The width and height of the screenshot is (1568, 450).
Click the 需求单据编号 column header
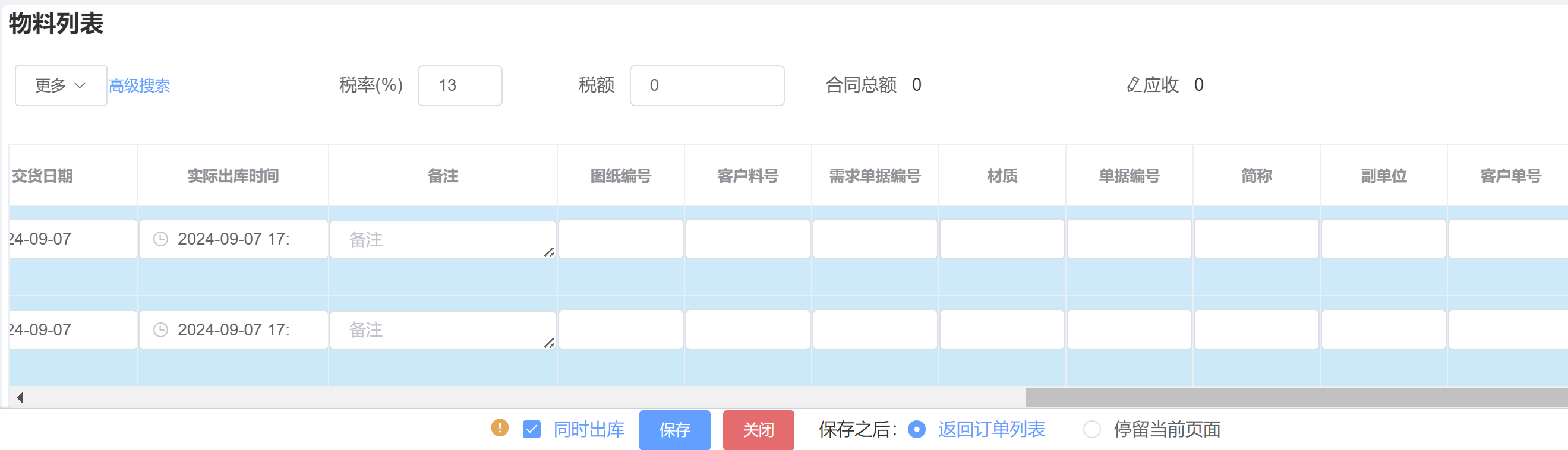pos(875,176)
